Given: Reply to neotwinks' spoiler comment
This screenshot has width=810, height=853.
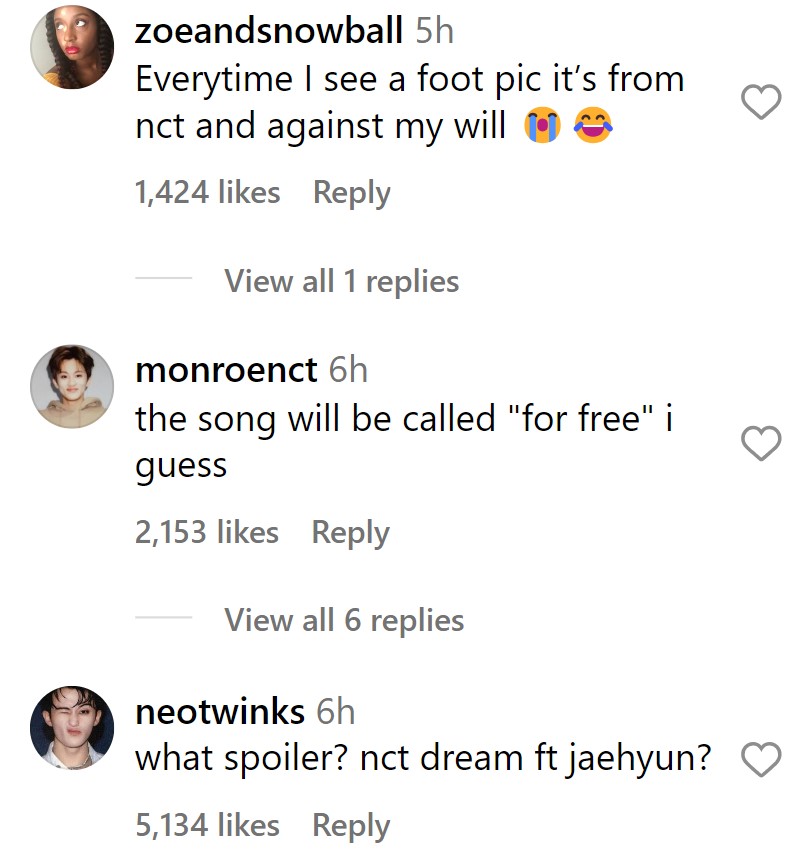Looking at the screenshot, I should 351,825.
